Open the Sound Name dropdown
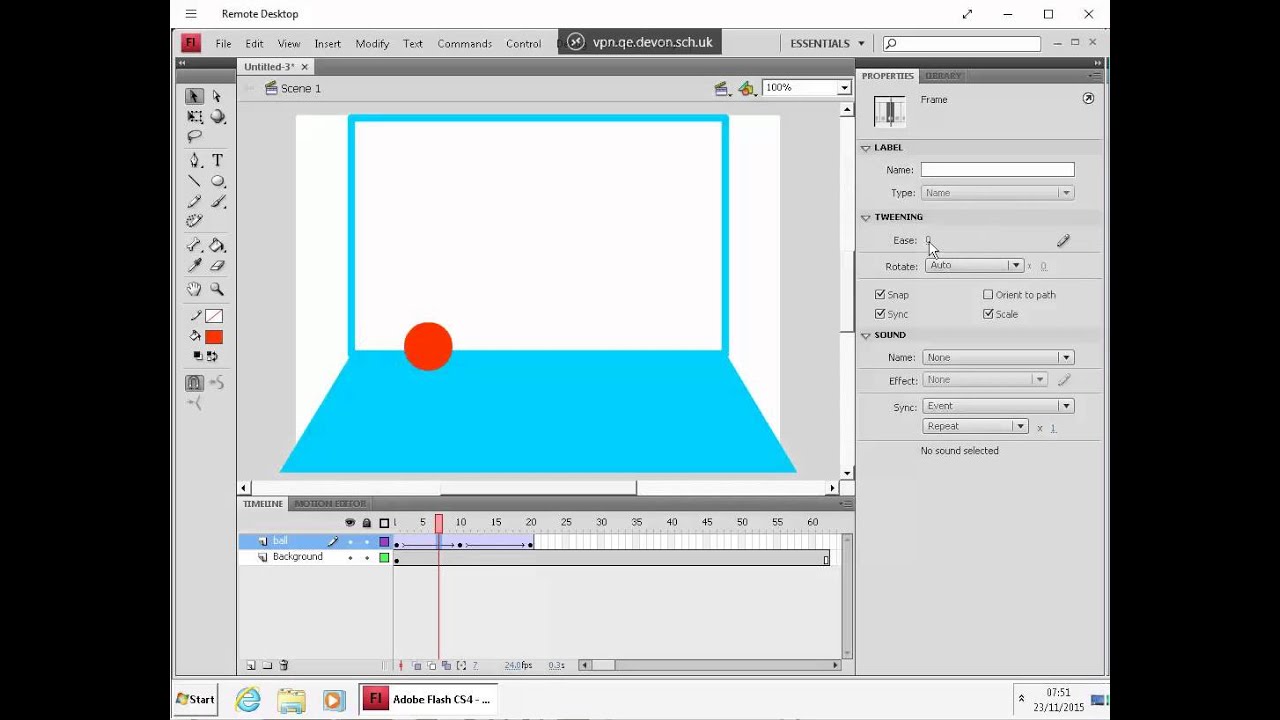The height and width of the screenshot is (720, 1280). tap(998, 358)
